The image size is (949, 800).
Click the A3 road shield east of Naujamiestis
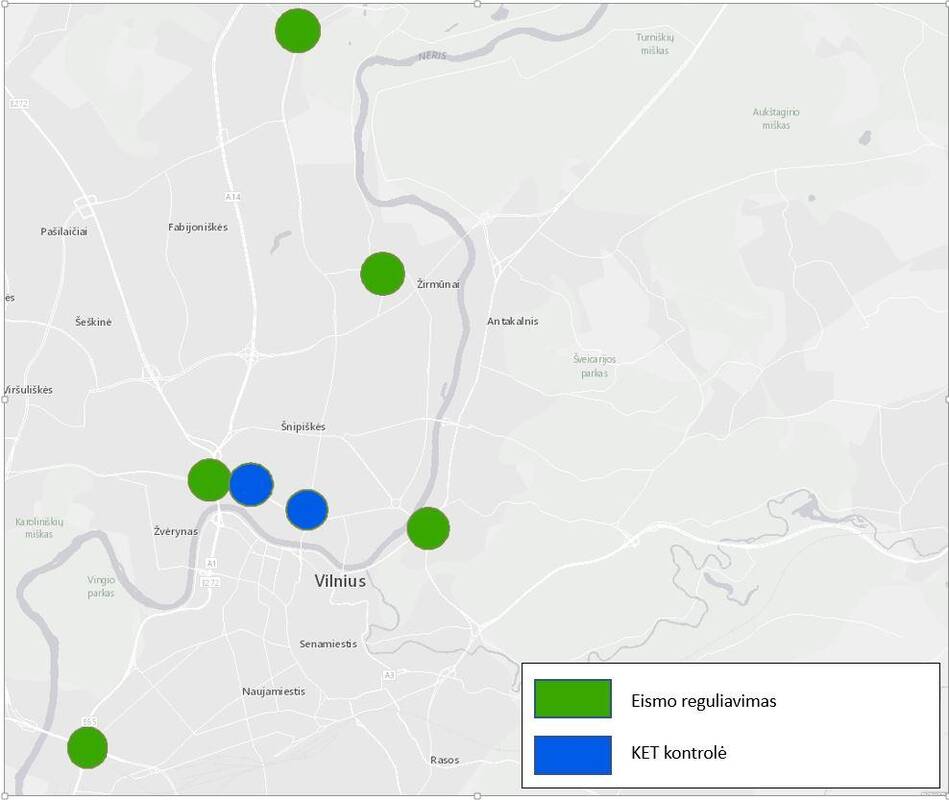[x=389, y=676]
